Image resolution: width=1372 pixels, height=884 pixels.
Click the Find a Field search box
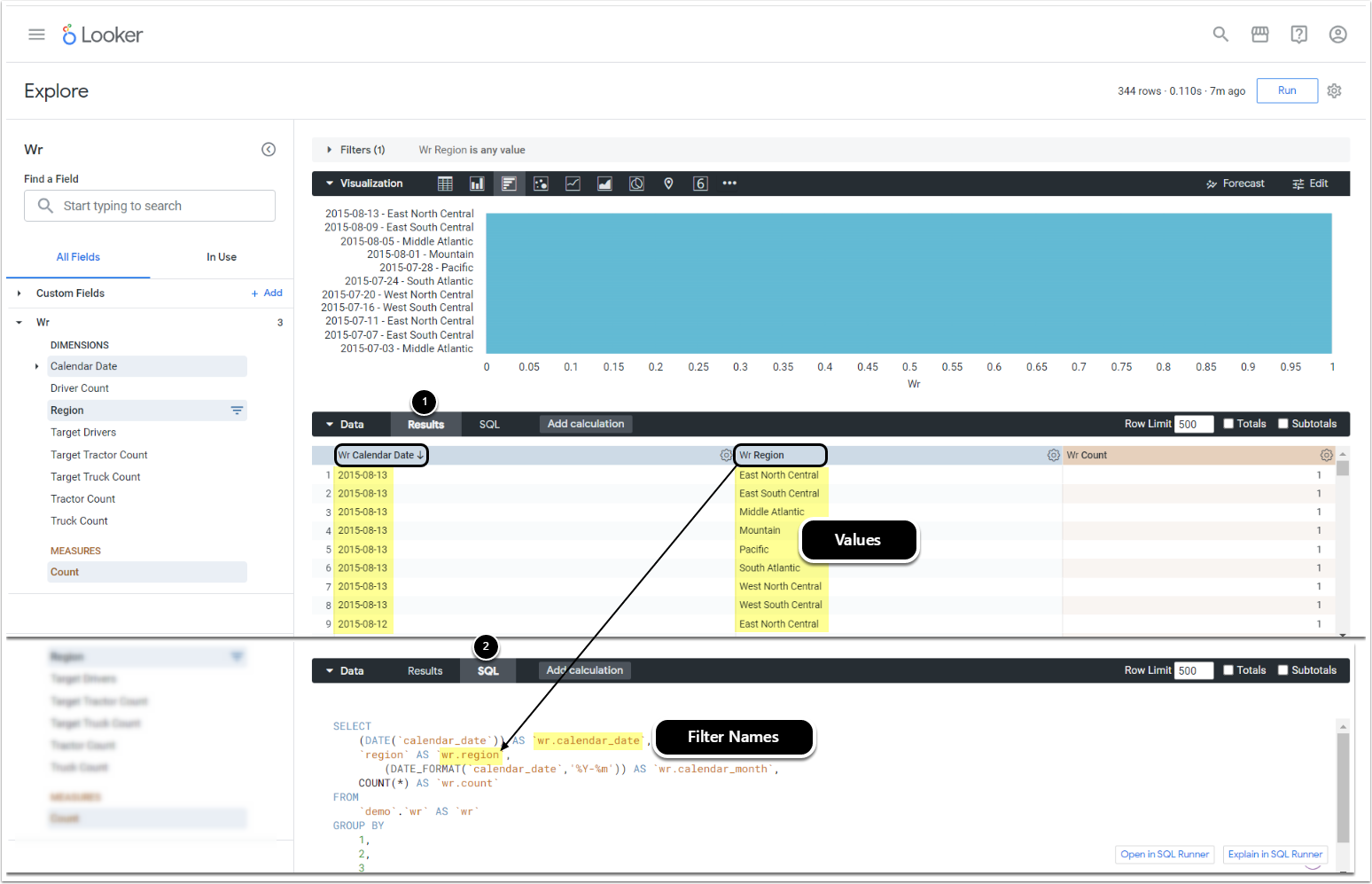[150, 206]
